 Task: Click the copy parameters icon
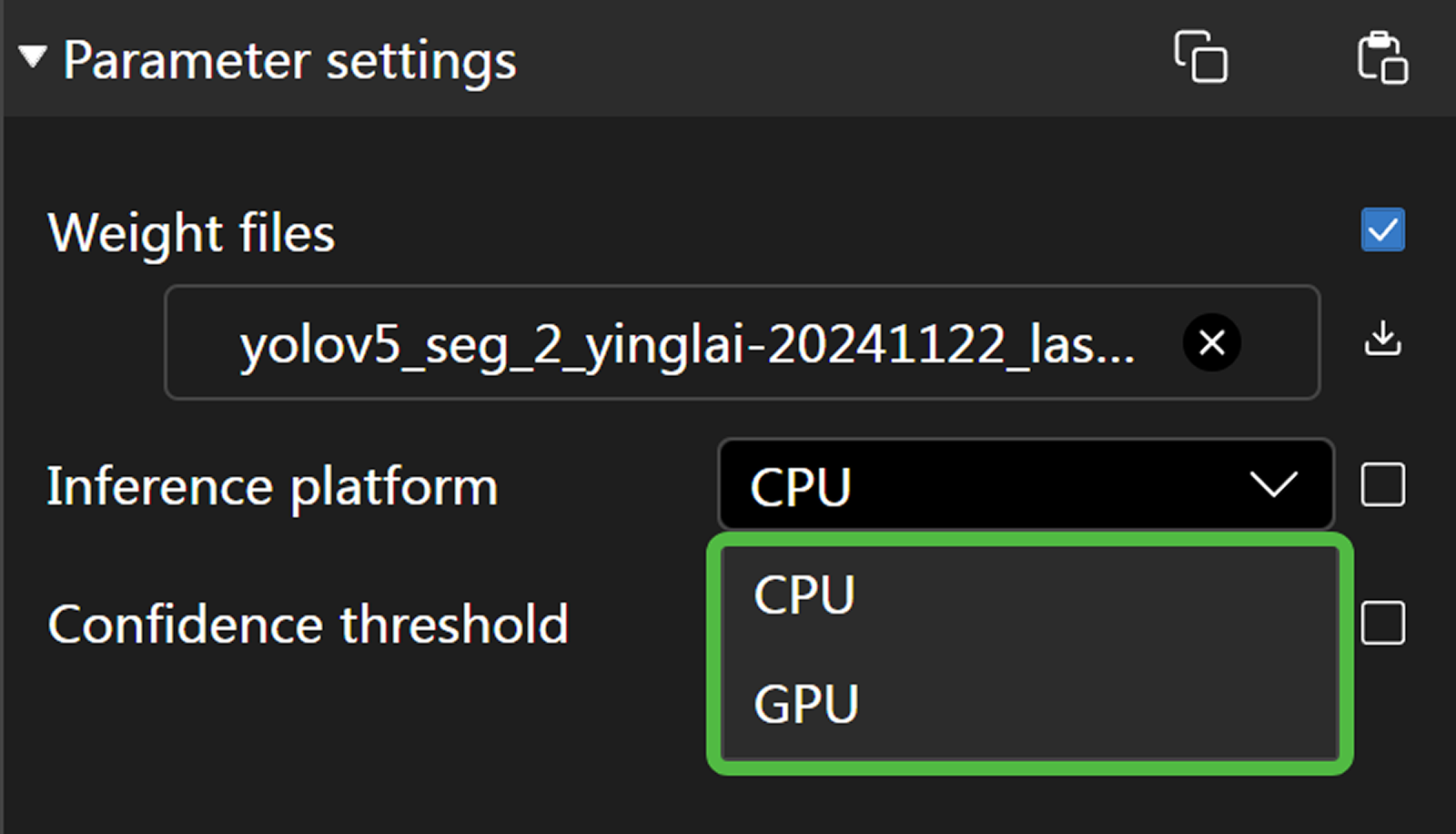[1200, 57]
